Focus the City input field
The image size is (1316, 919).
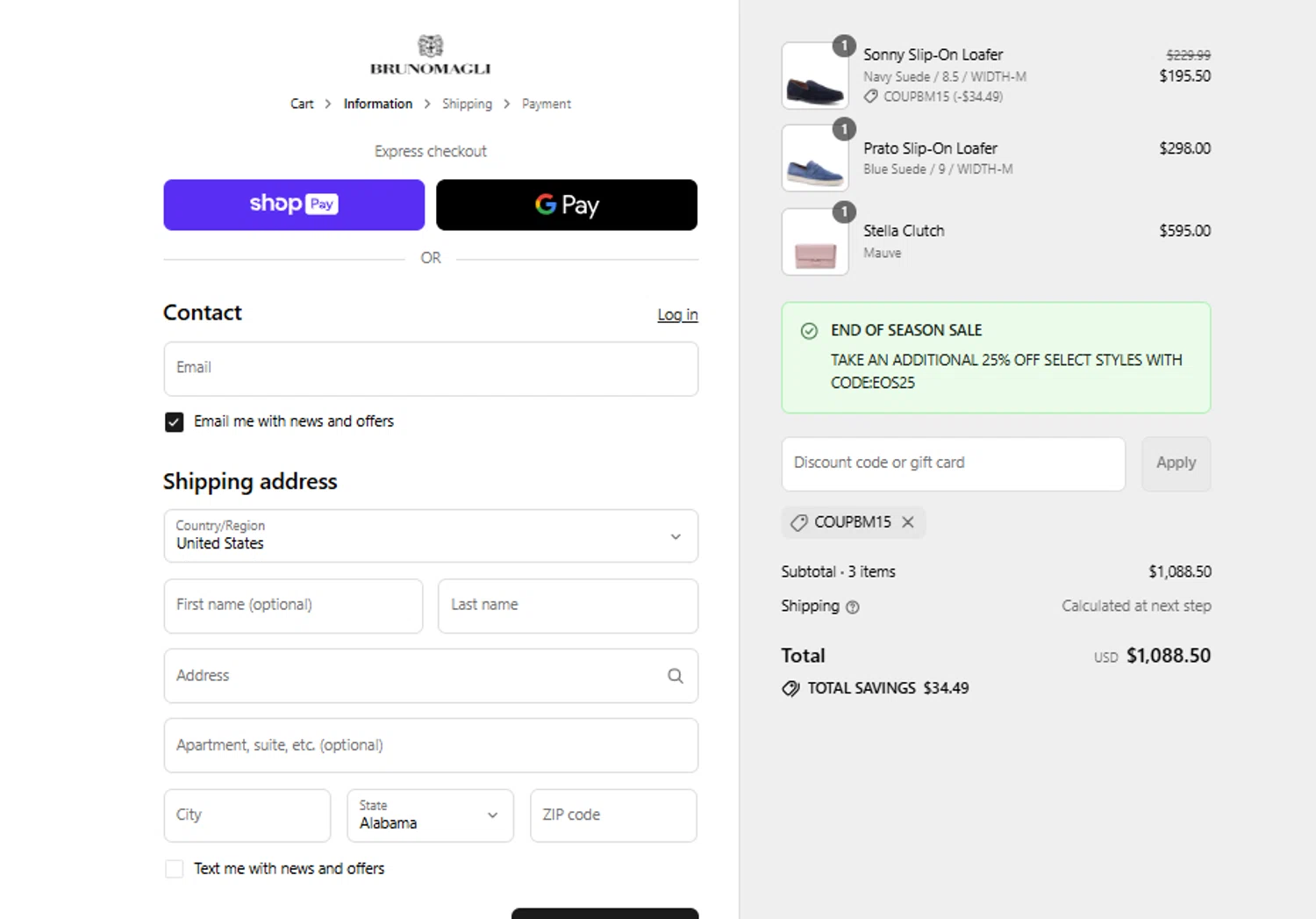[247, 815]
